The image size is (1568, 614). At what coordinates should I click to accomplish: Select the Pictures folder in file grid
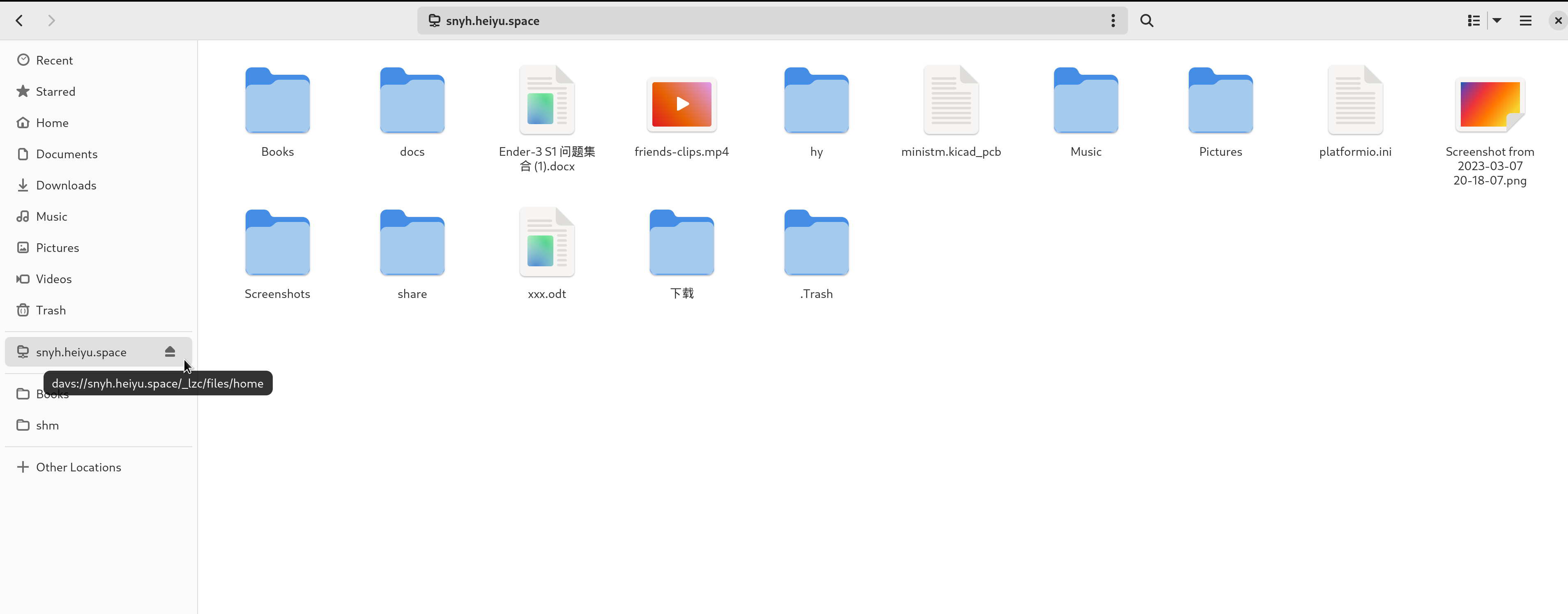point(1220,101)
